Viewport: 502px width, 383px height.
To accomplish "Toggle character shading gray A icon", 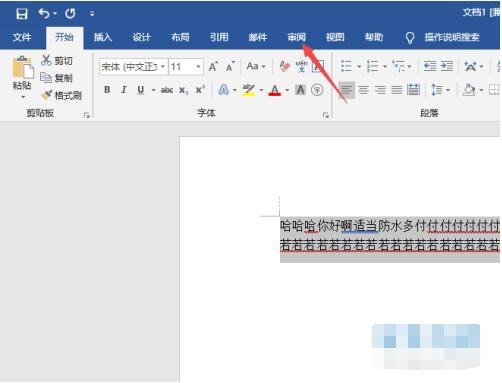I will point(300,90).
